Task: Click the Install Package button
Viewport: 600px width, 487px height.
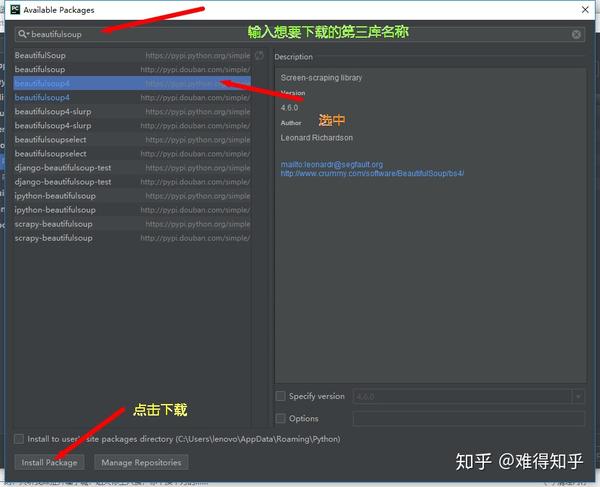Action: pos(49,462)
